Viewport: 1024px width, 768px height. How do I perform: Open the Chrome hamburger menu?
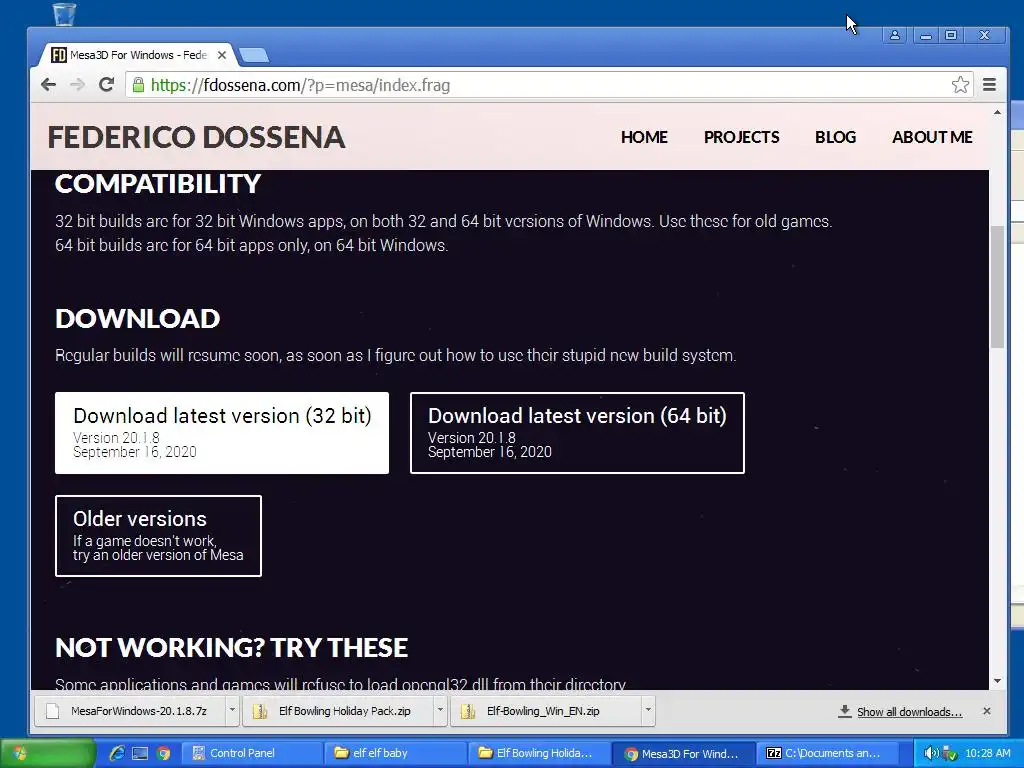989,85
